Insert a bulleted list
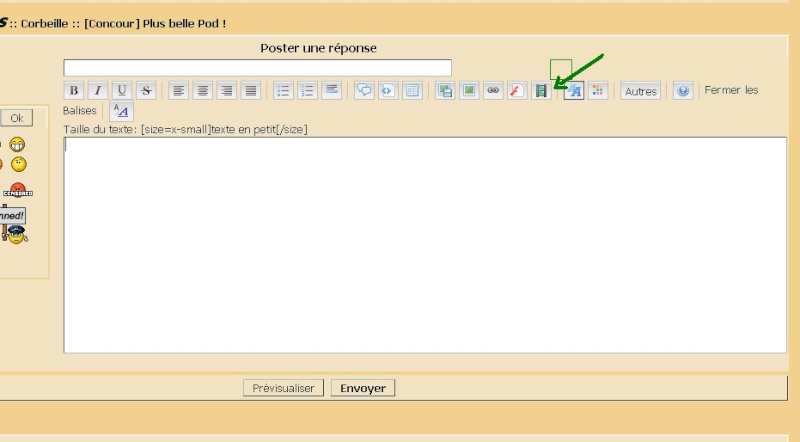Viewport: 800px width, 442px height. (x=283, y=91)
